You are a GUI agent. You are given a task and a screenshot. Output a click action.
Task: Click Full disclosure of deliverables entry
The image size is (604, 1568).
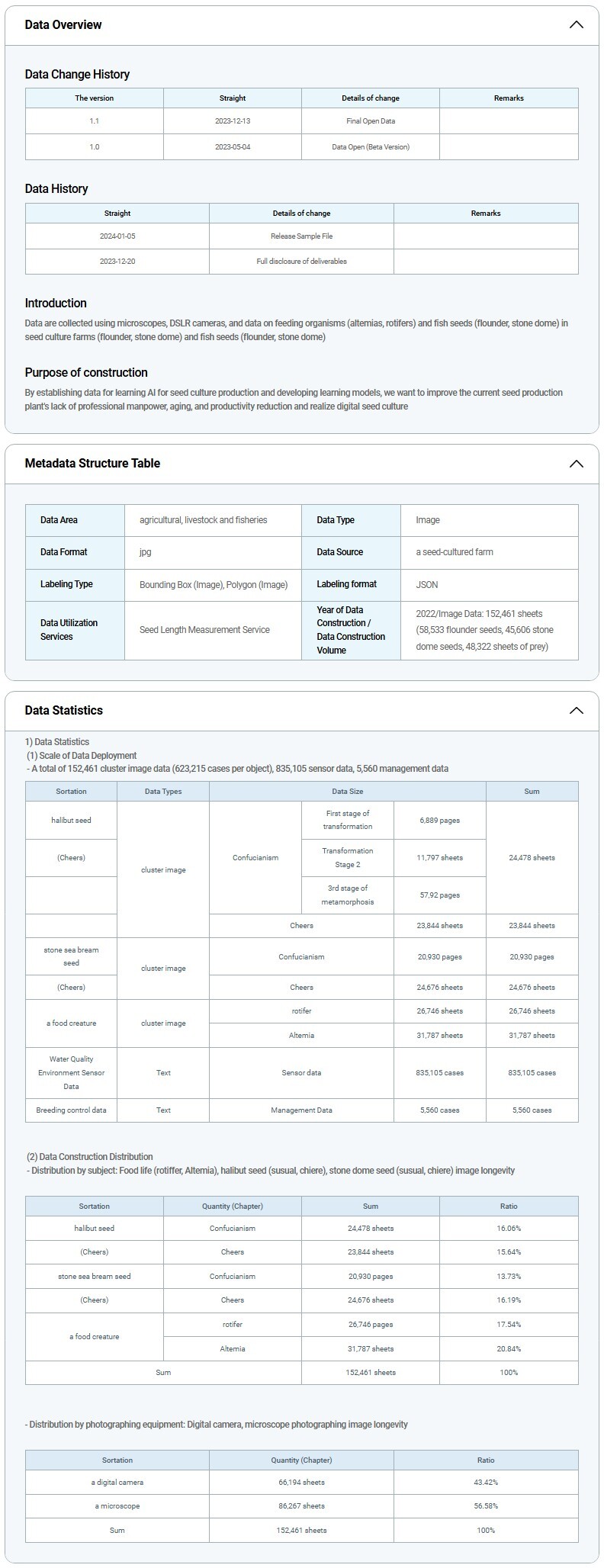click(301, 262)
